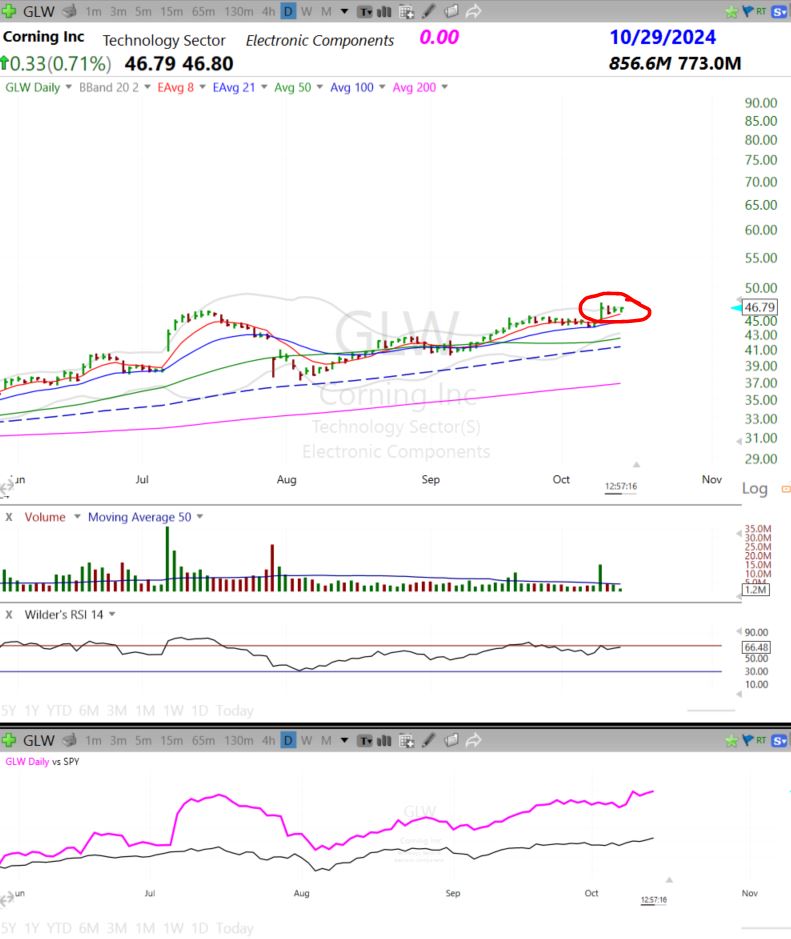Click the blue flag icon in bottom toolbar

(747, 740)
